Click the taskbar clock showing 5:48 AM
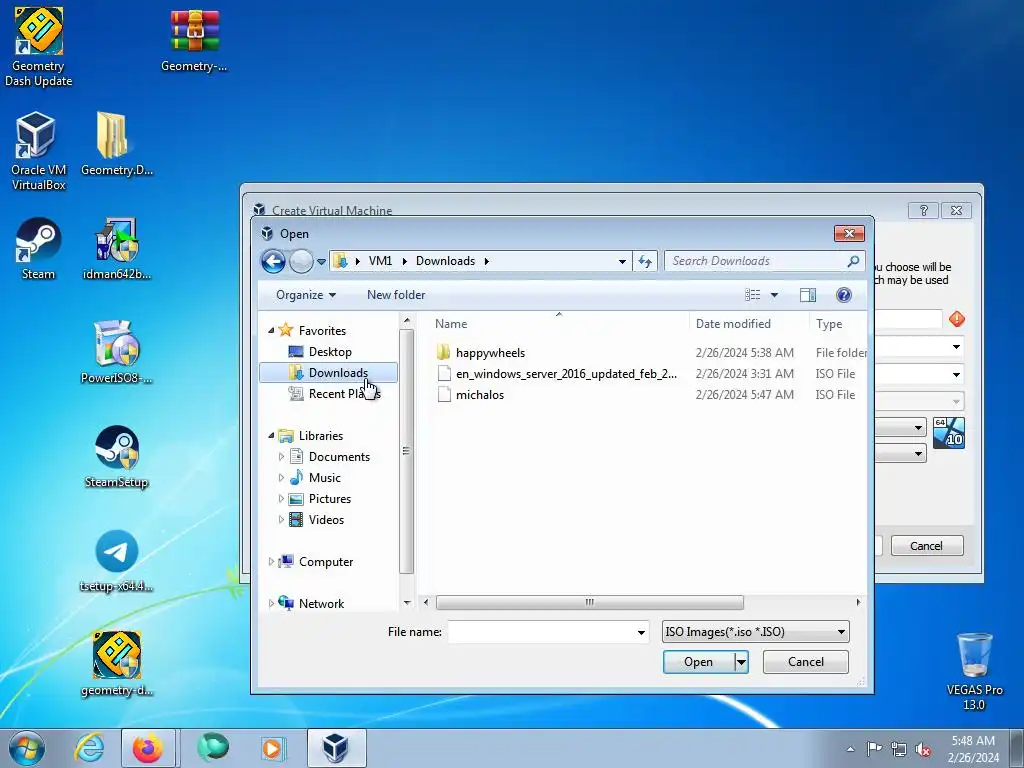The image size is (1024, 768). [974, 749]
